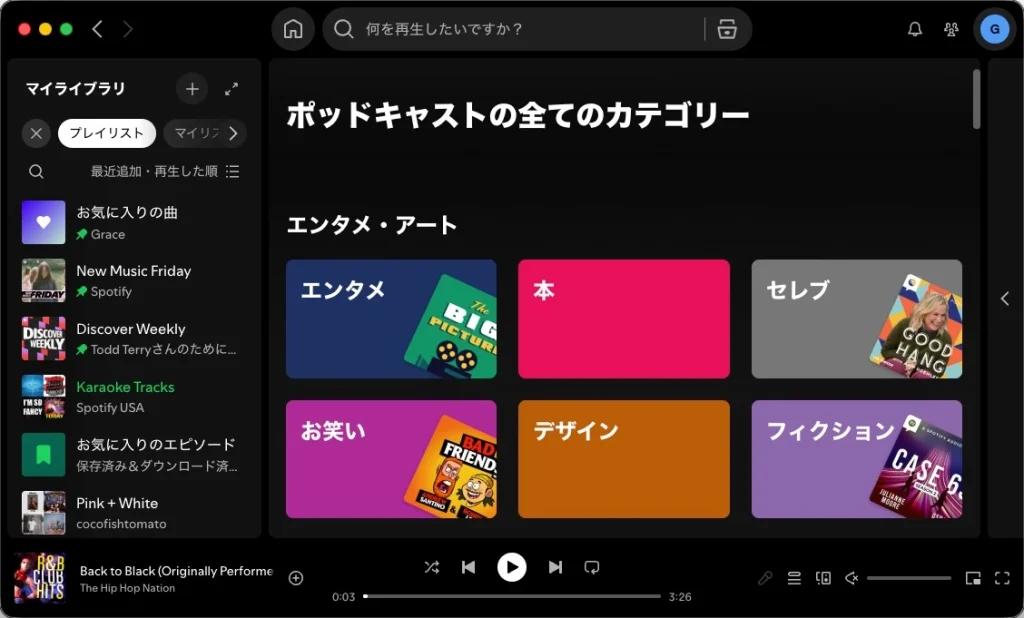This screenshot has height=618, width=1024.
Task: Open the mini player icon
Action: [x=973, y=578]
